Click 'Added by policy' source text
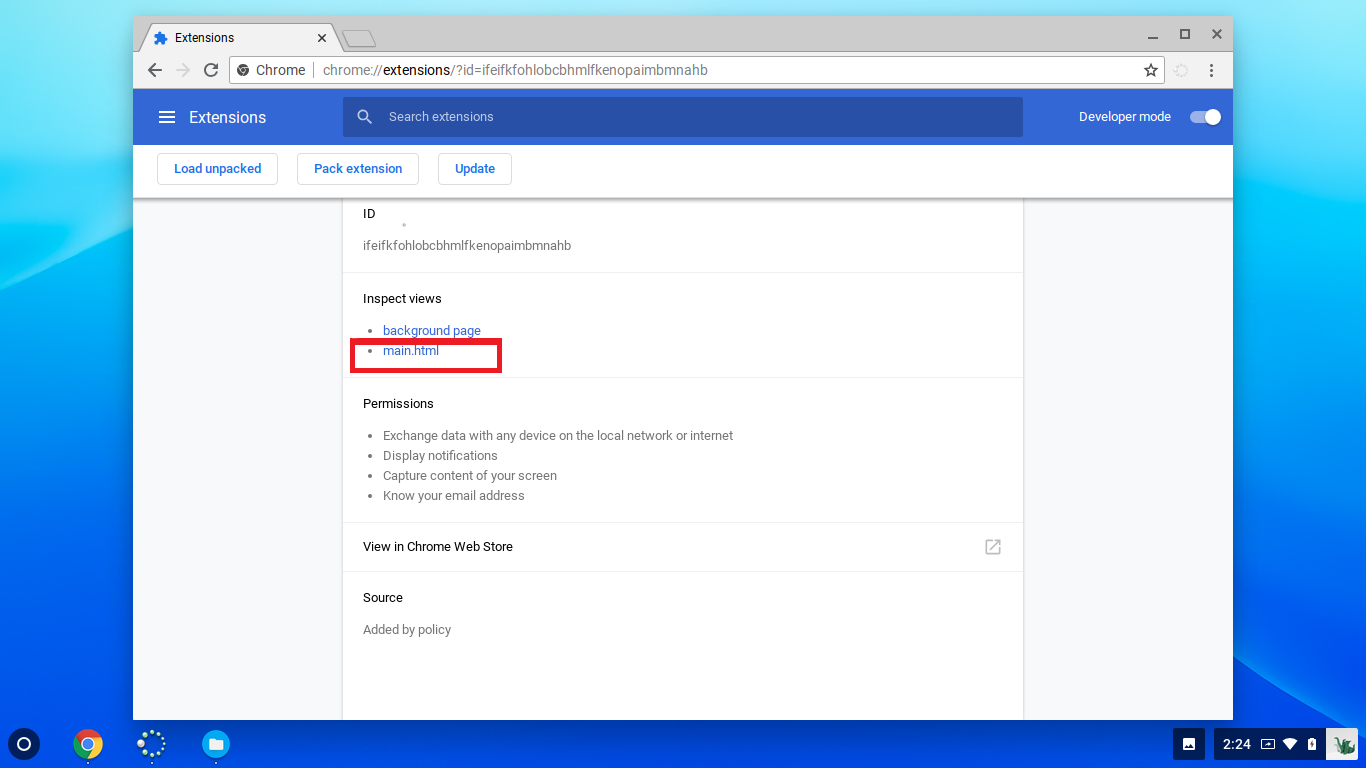Screen dimensions: 1366x768 click(407, 630)
